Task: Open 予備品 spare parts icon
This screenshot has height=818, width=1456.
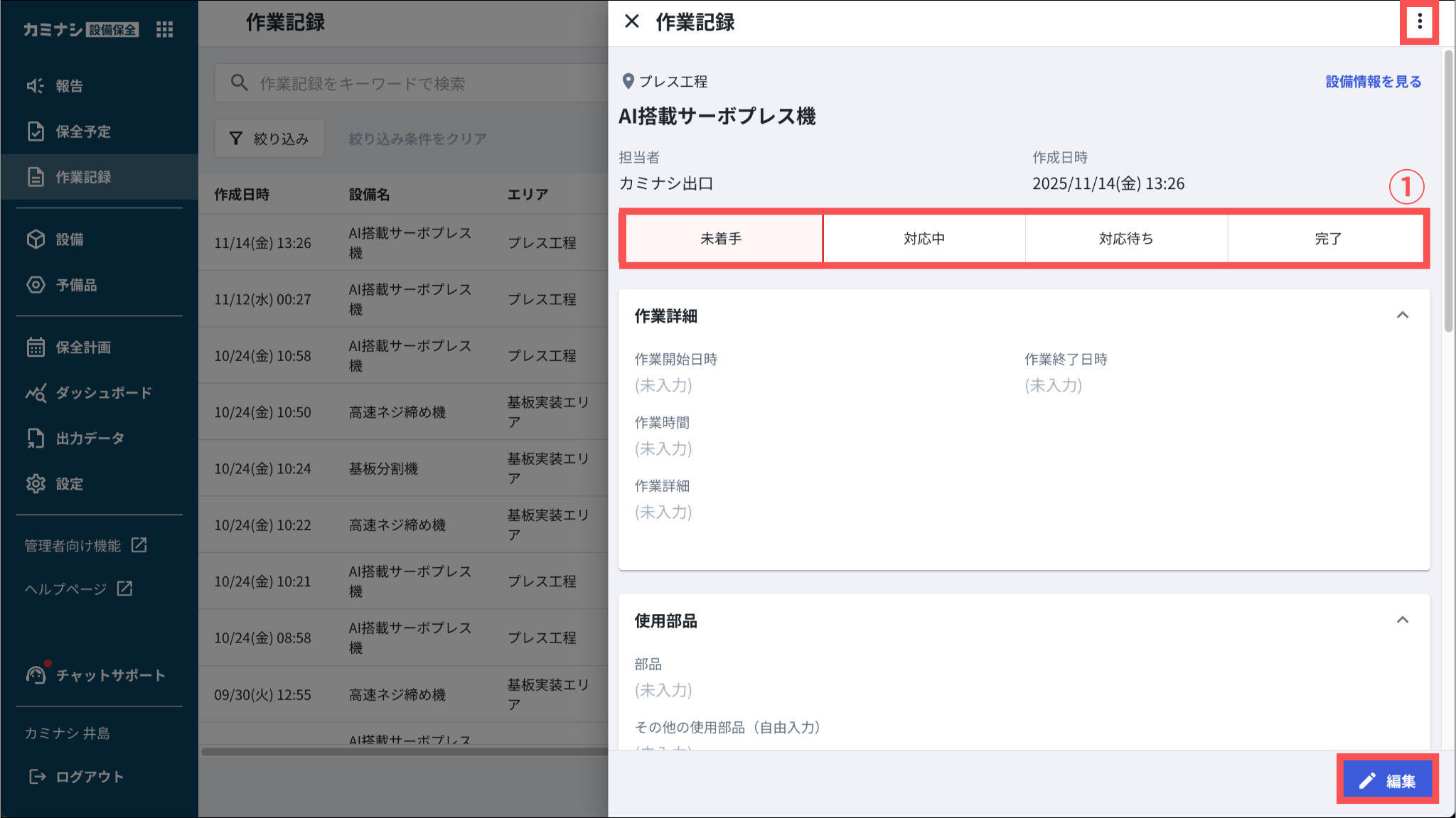Action: coord(36,285)
